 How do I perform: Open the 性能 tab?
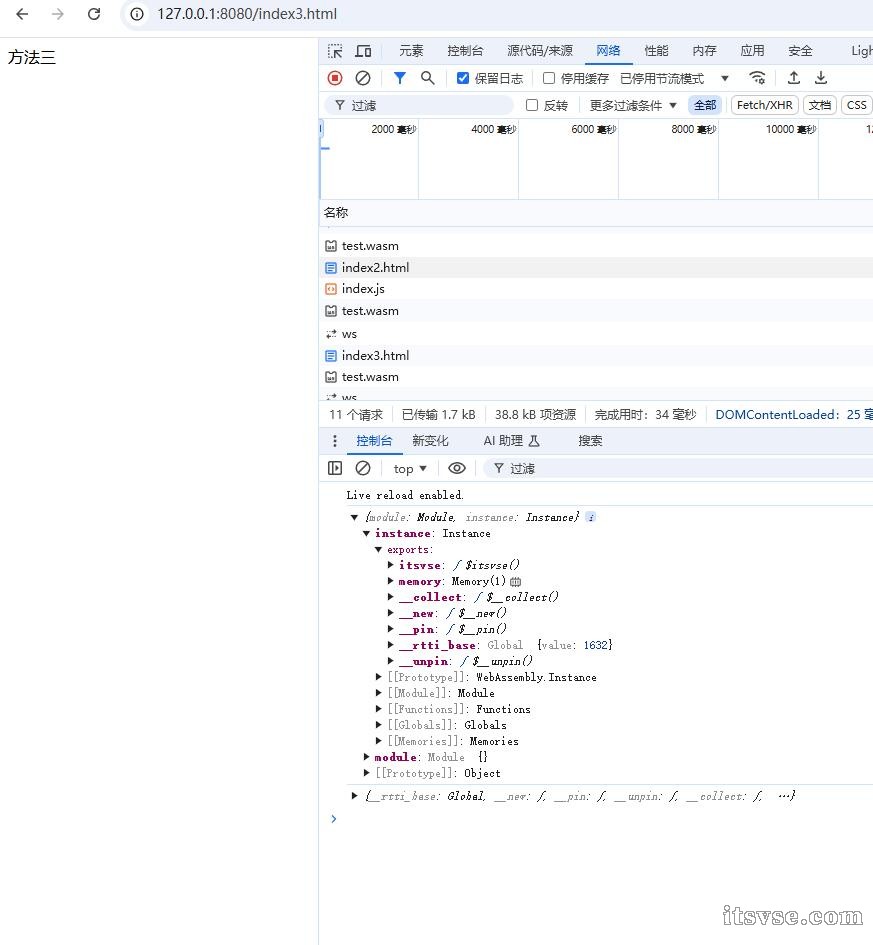[656, 51]
